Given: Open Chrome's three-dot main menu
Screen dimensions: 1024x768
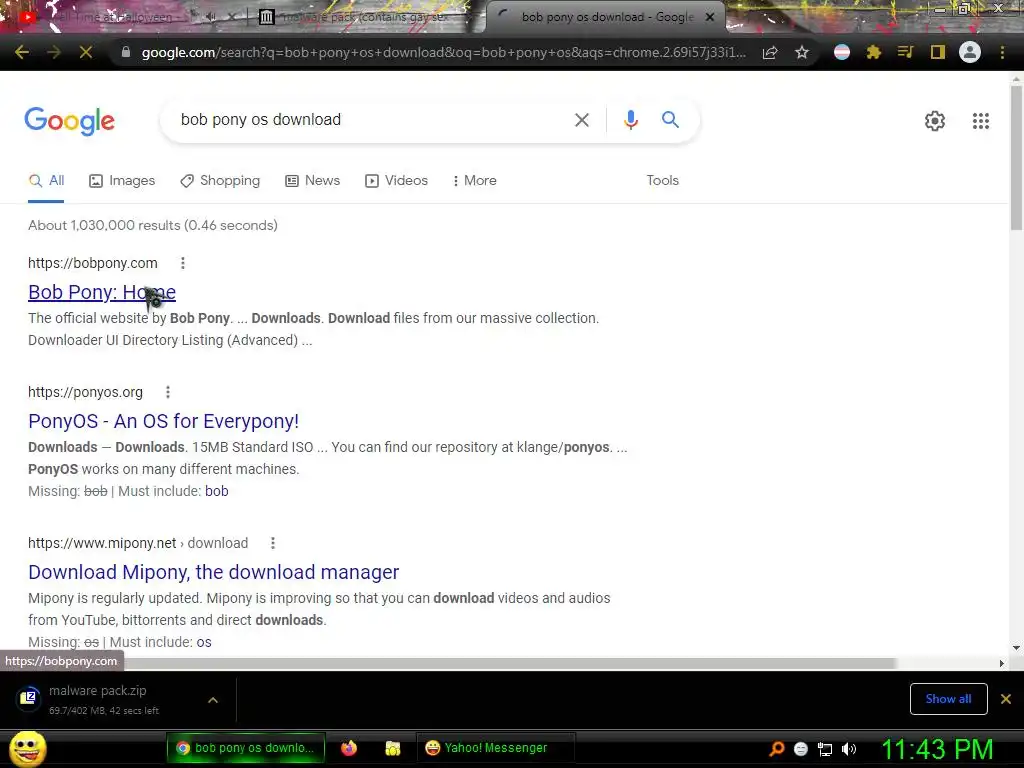Looking at the screenshot, I should point(1002,52).
